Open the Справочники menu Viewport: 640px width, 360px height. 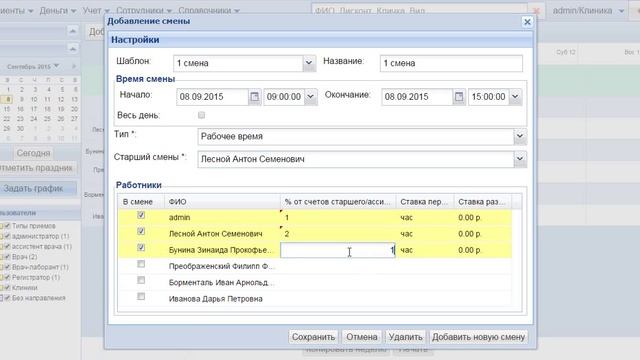(209, 11)
